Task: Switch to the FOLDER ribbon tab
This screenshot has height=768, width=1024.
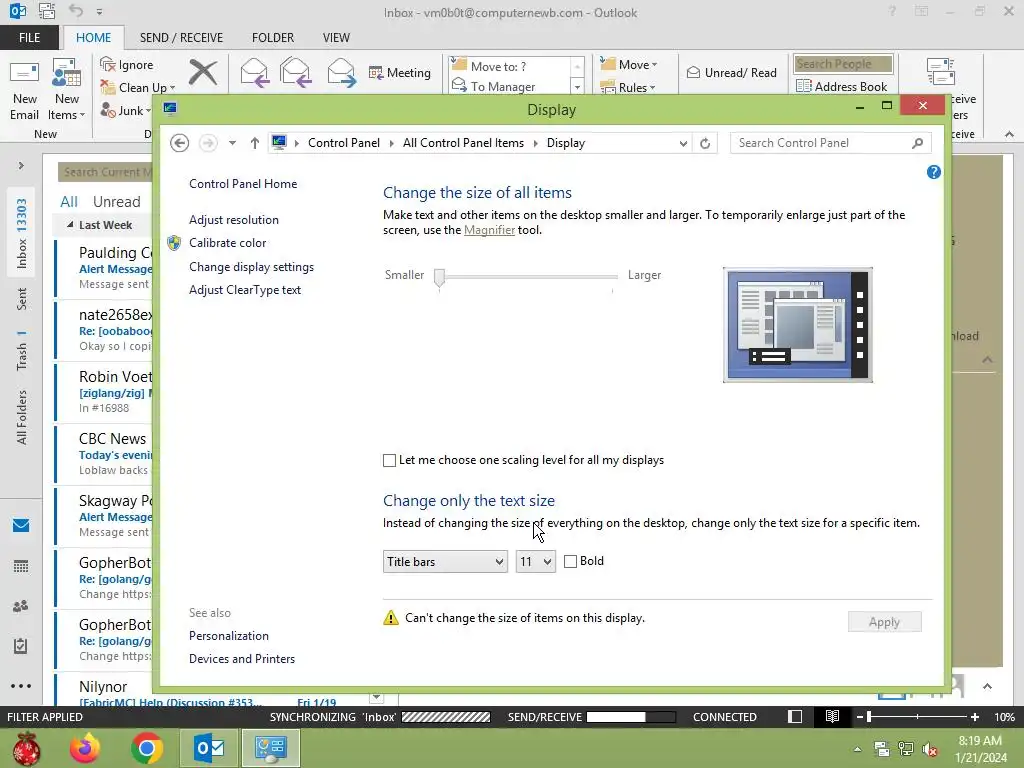Action: [x=273, y=37]
